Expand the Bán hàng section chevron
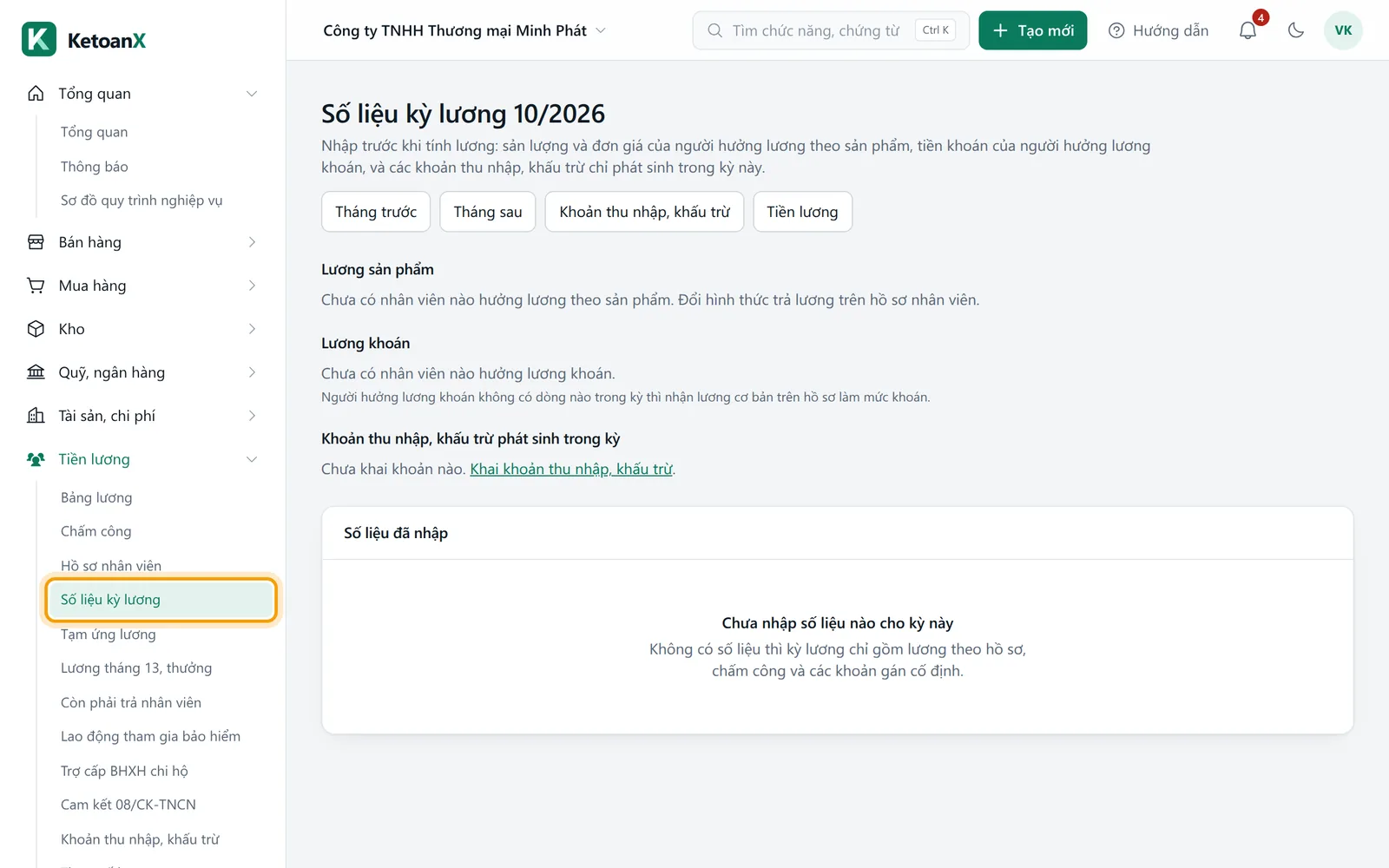Screen dimensions: 1389x868 click(252, 242)
